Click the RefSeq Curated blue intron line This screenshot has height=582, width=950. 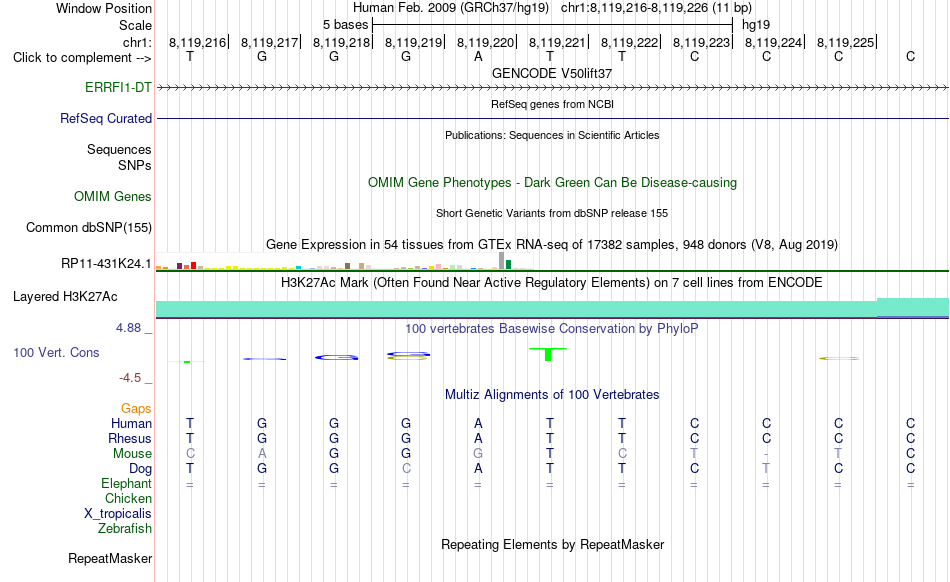coord(552,118)
